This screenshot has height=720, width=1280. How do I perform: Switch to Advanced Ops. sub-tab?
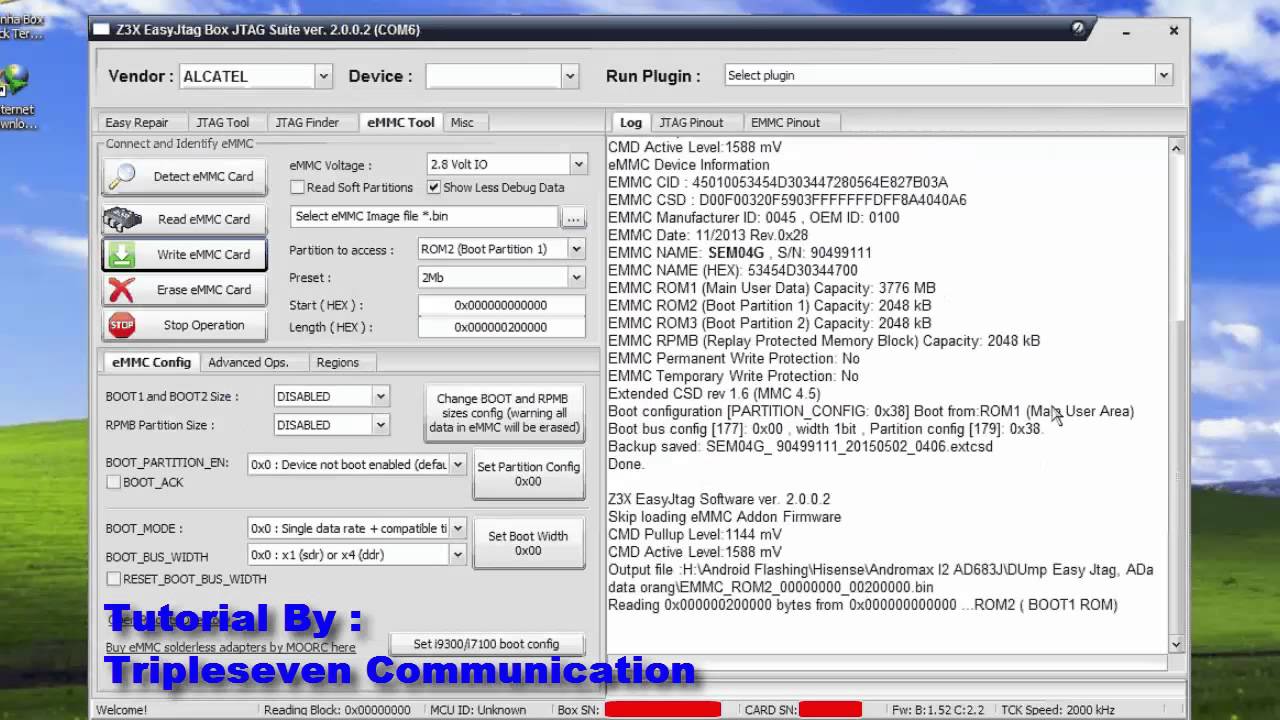(x=248, y=362)
